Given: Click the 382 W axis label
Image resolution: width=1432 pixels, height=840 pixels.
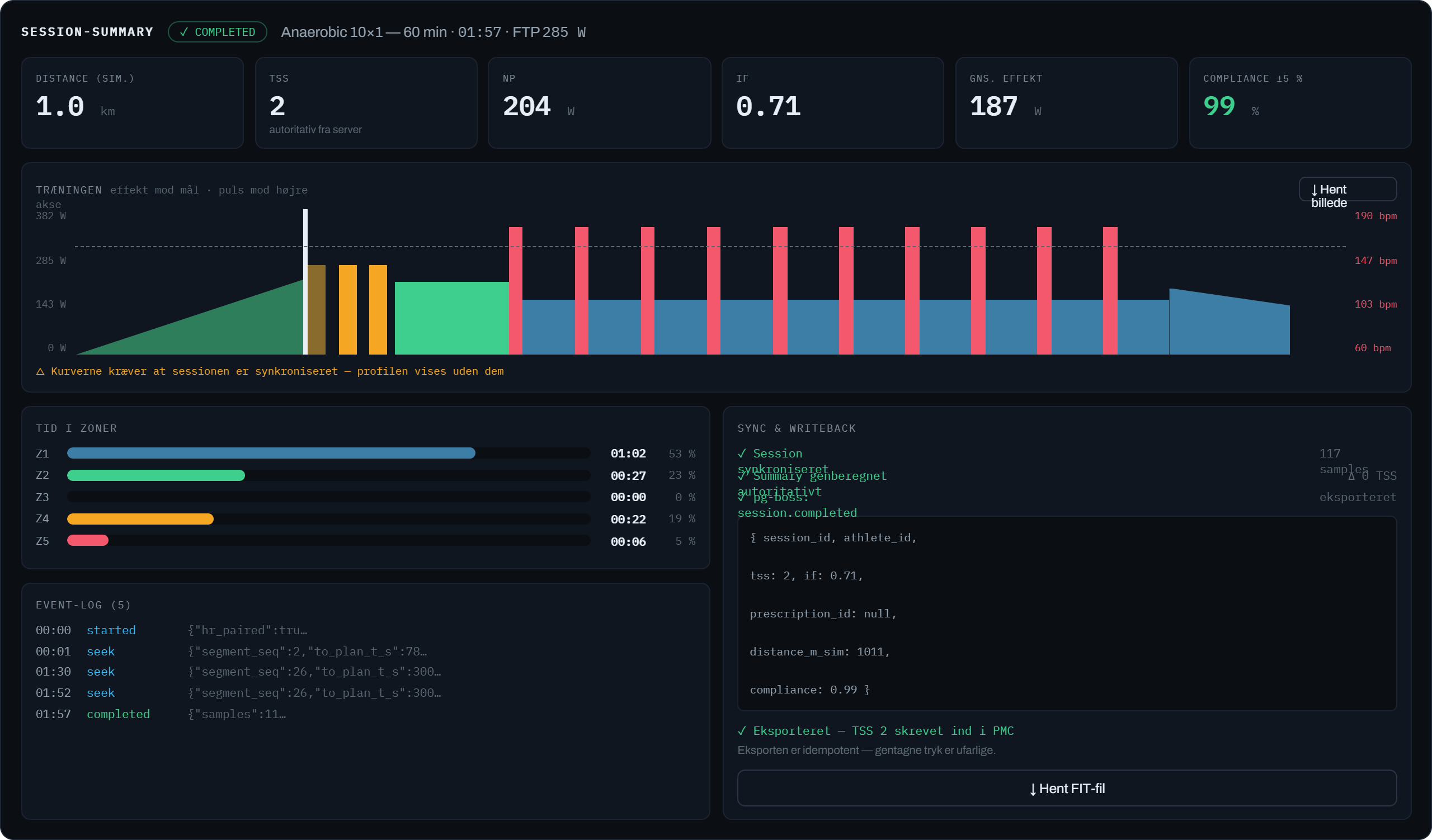Looking at the screenshot, I should (x=51, y=216).
